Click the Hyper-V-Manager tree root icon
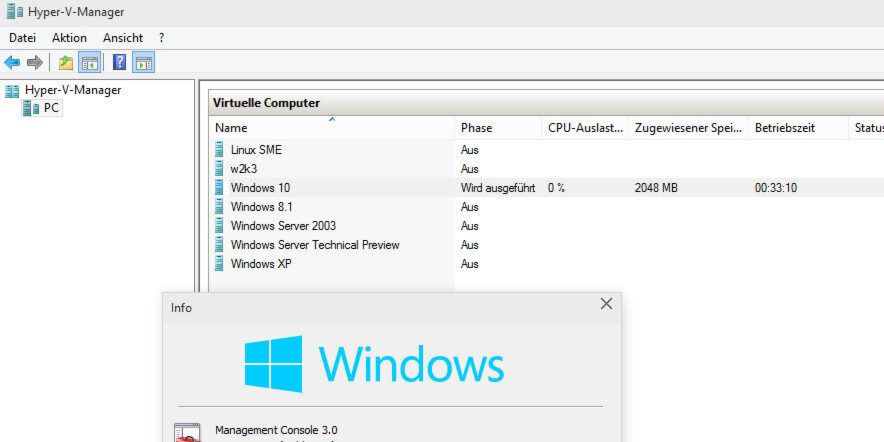Screen dimensions: 884x442 (12, 90)
